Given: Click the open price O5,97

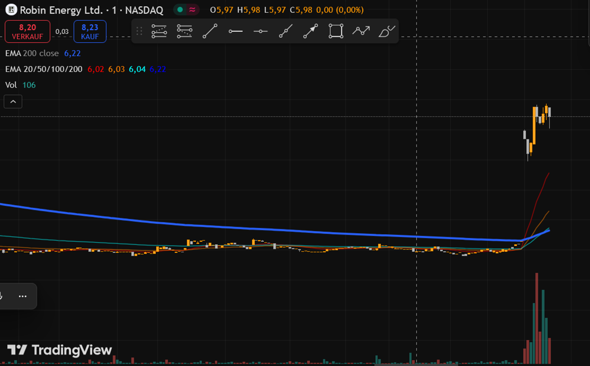Looking at the screenshot, I should coord(222,10).
